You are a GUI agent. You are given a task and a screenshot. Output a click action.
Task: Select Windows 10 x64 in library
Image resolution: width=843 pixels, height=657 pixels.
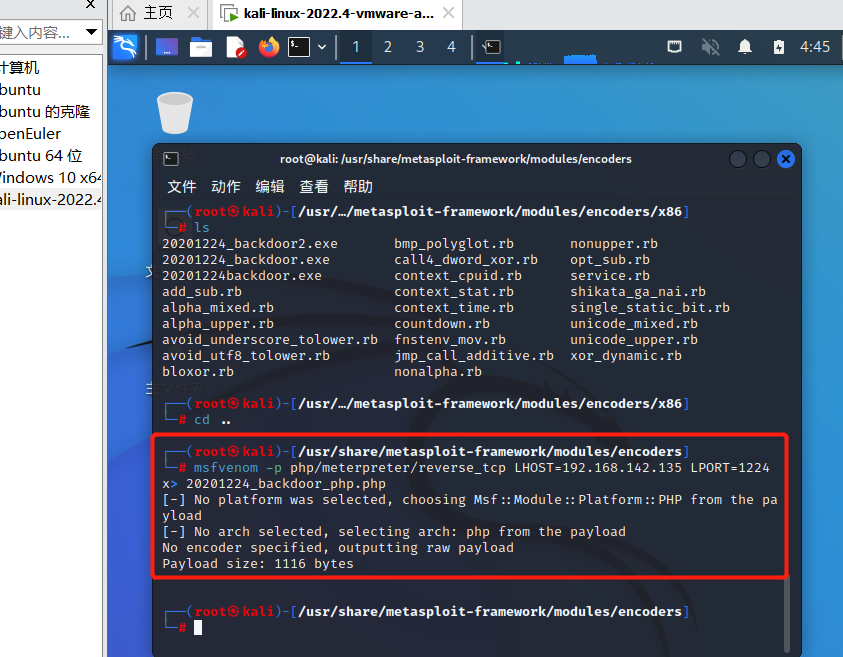coord(51,177)
